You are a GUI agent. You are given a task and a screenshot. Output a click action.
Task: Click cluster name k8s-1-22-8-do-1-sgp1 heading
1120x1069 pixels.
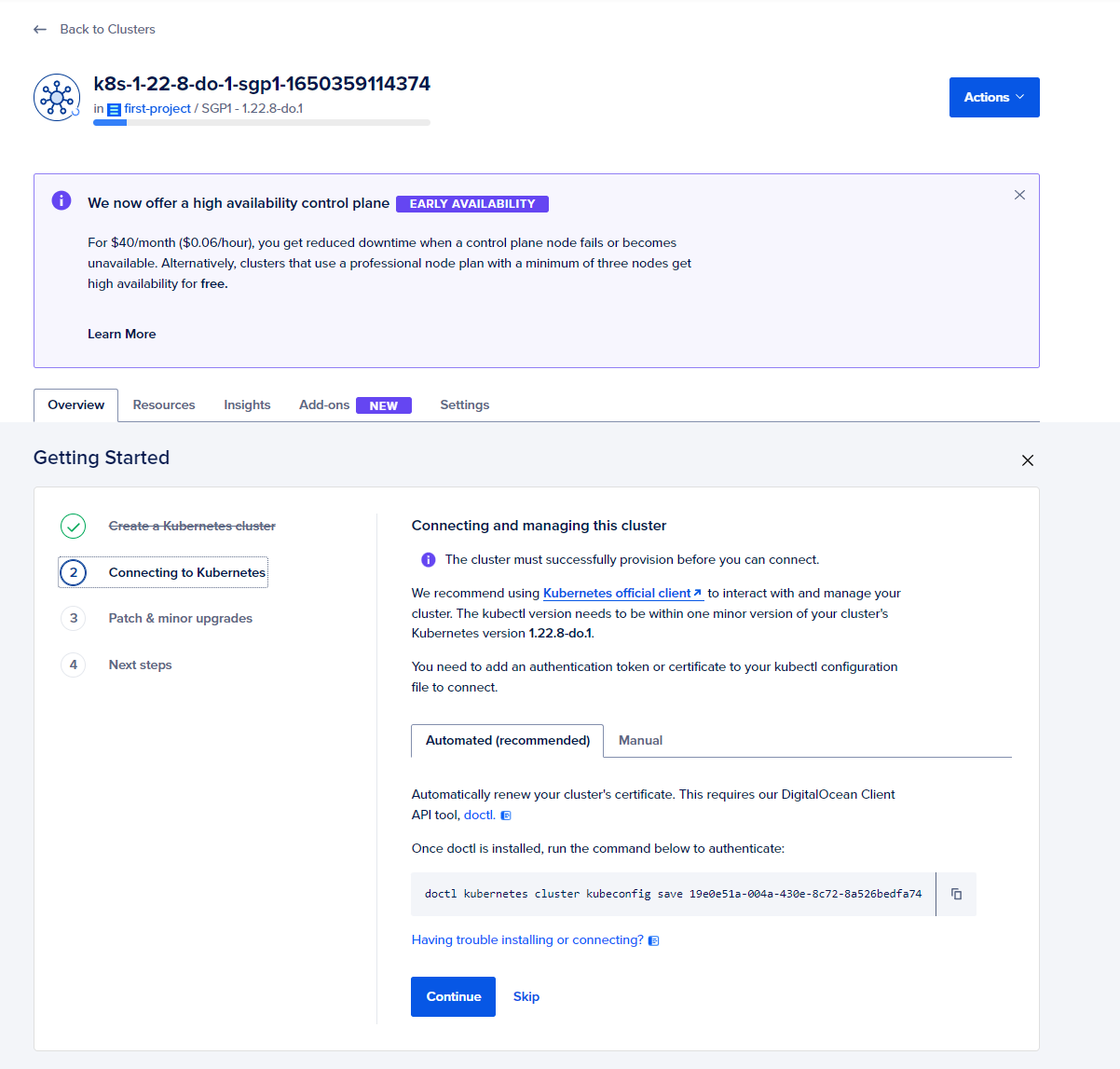point(262,84)
